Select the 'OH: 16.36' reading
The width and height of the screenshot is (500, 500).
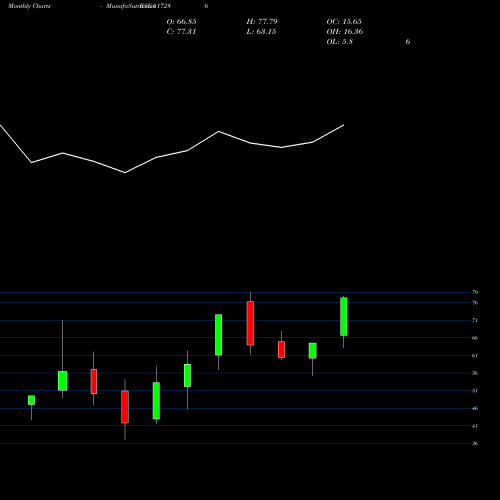point(345,31)
